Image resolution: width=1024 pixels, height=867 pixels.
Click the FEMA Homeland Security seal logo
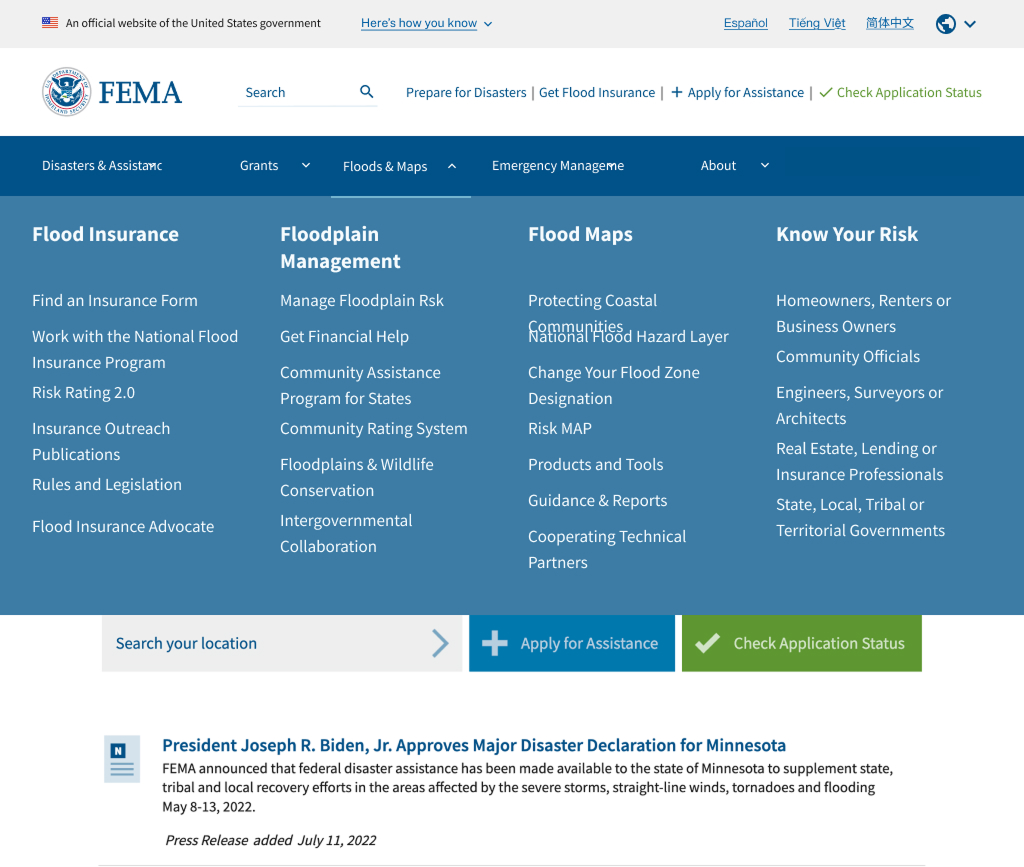point(67,92)
